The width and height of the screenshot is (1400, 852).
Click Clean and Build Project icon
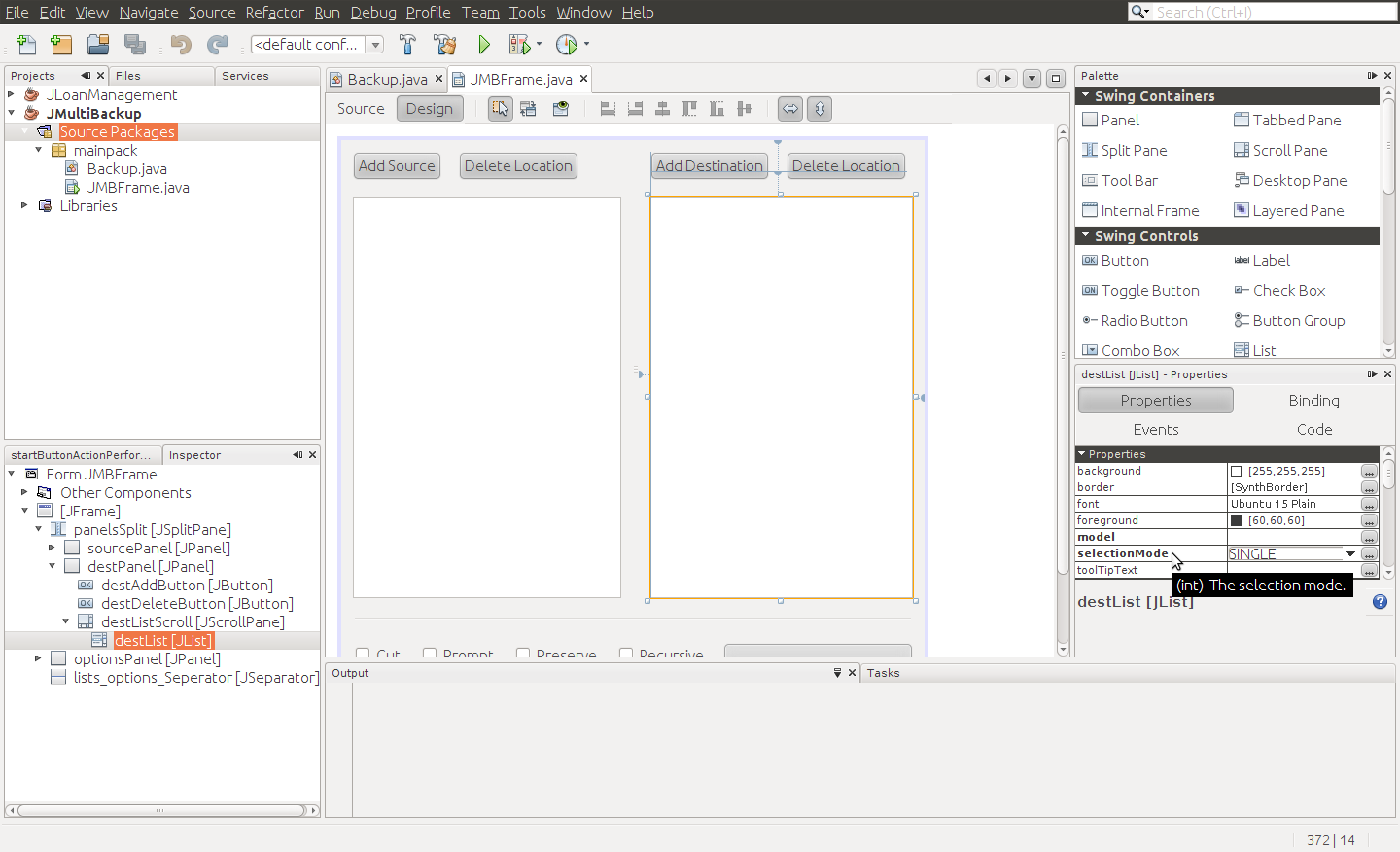[444, 45]
